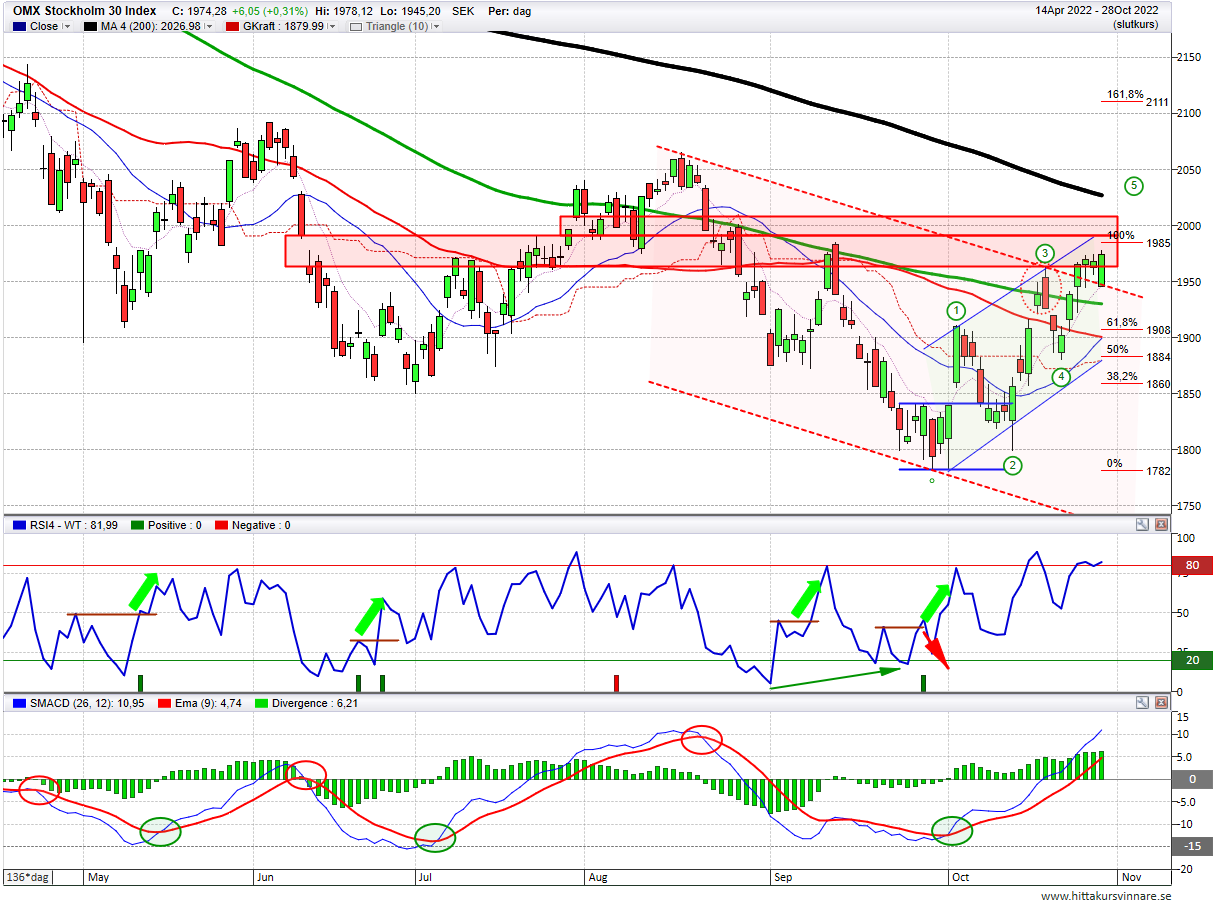Click the 'C: 1974,28' close value

point(200,11)
